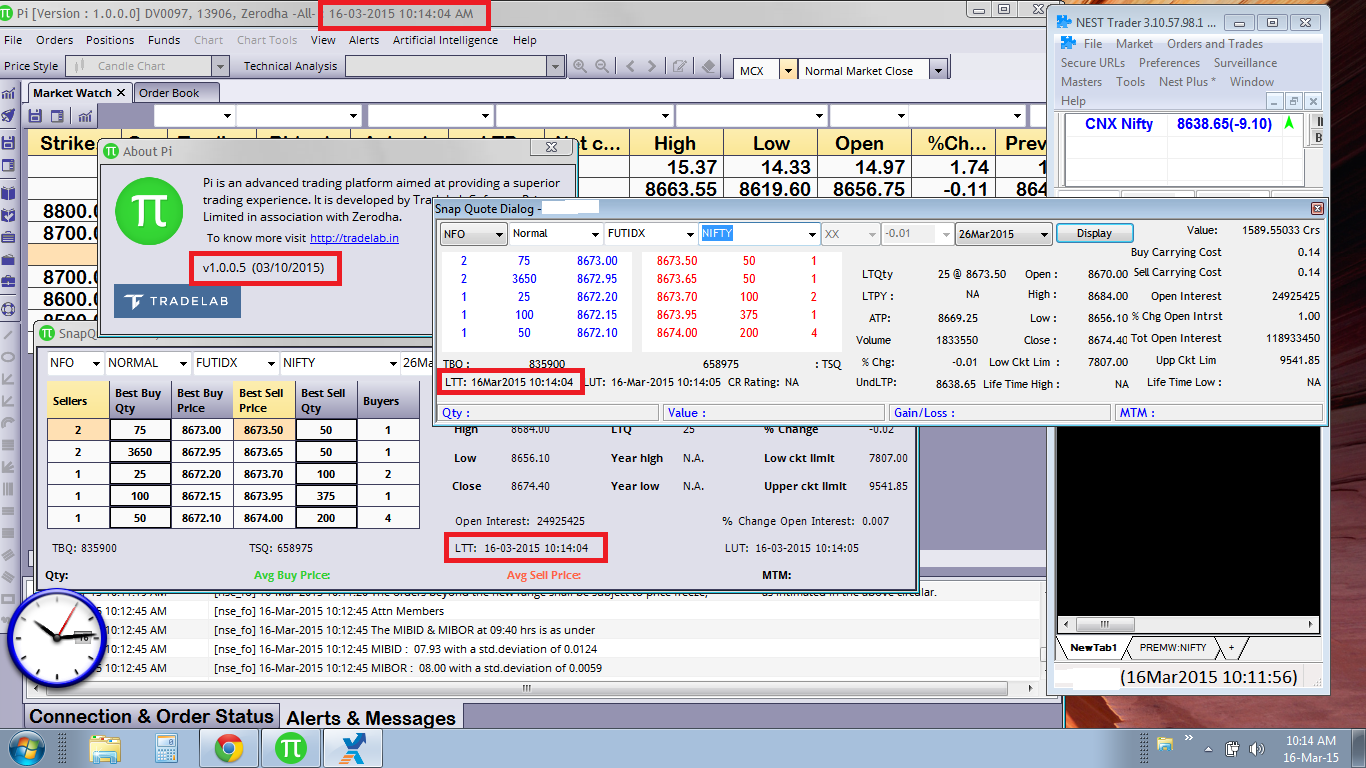1366x768 pixels.
Task: Click the chart icon in Pi's left sidebar top
Action: [x=9, y=93]
